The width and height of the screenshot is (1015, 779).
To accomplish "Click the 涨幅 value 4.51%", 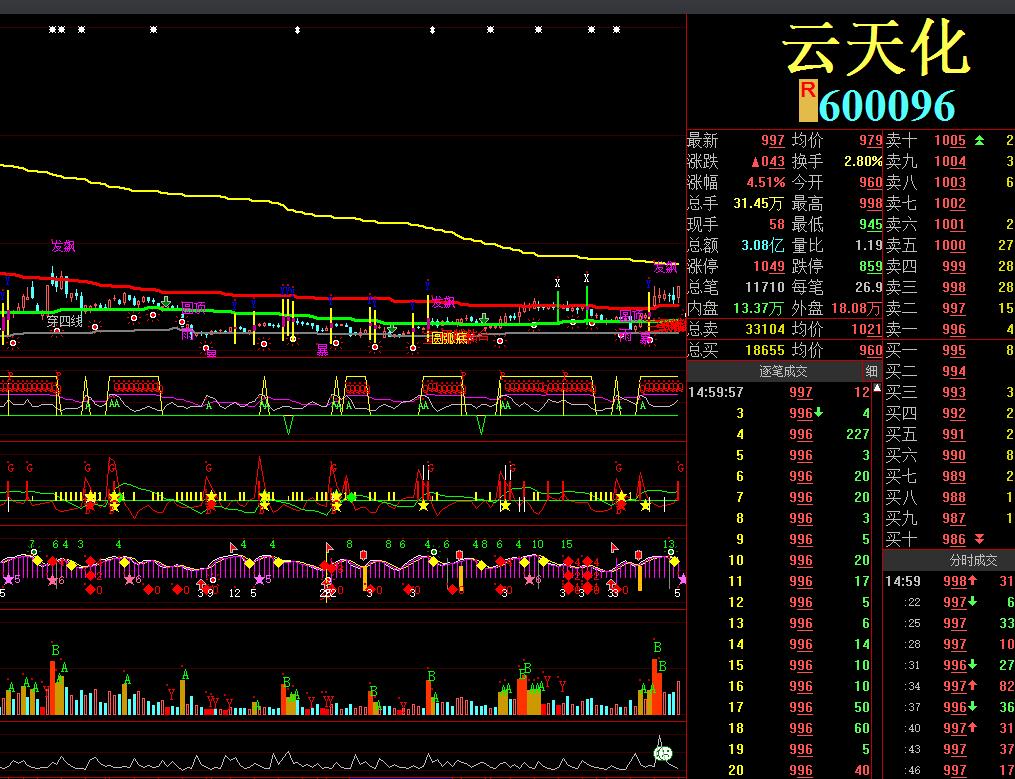I will (x=766, y=182).
